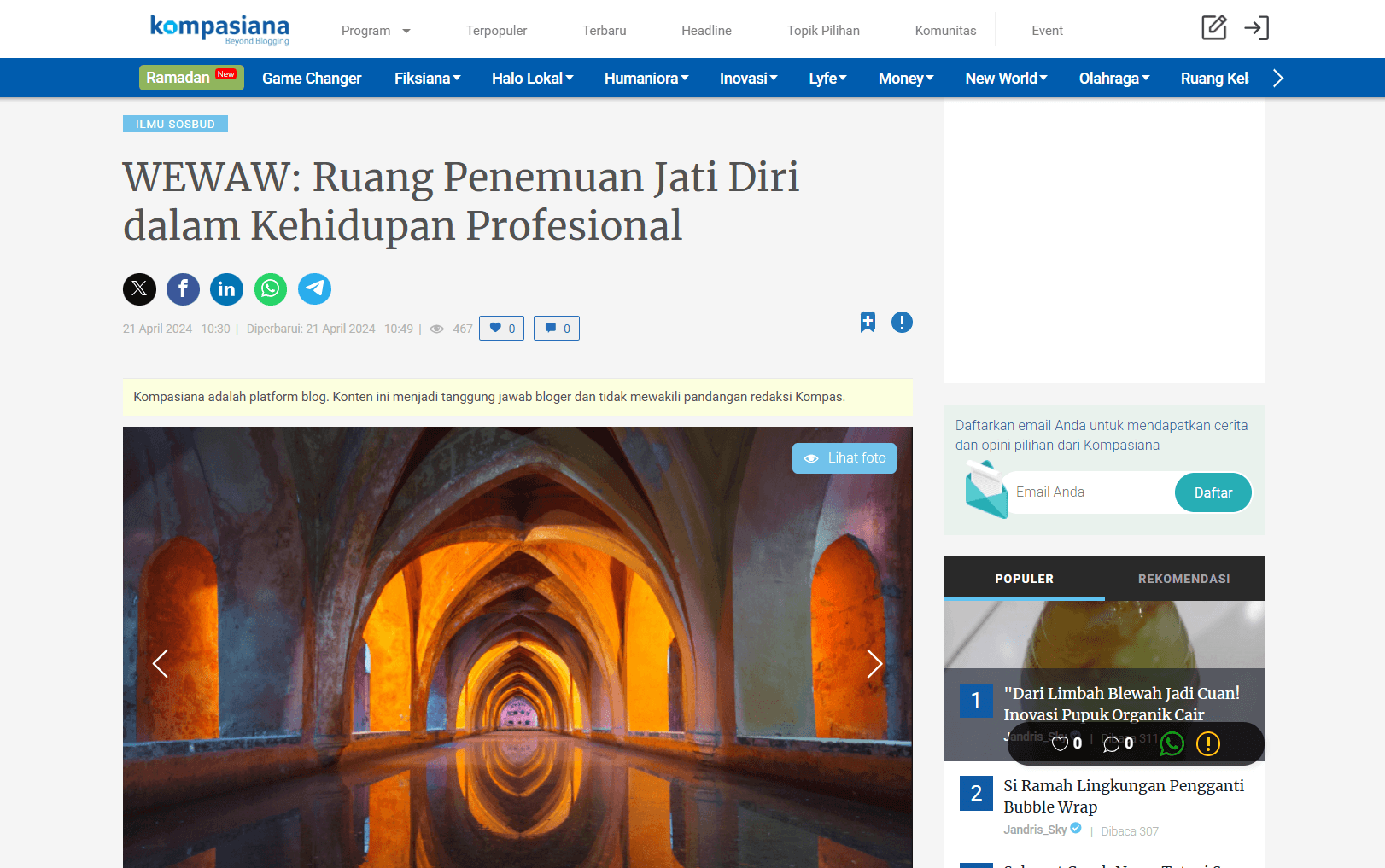
Task: Open the write article pencil icon
Action: [1213, 28]
